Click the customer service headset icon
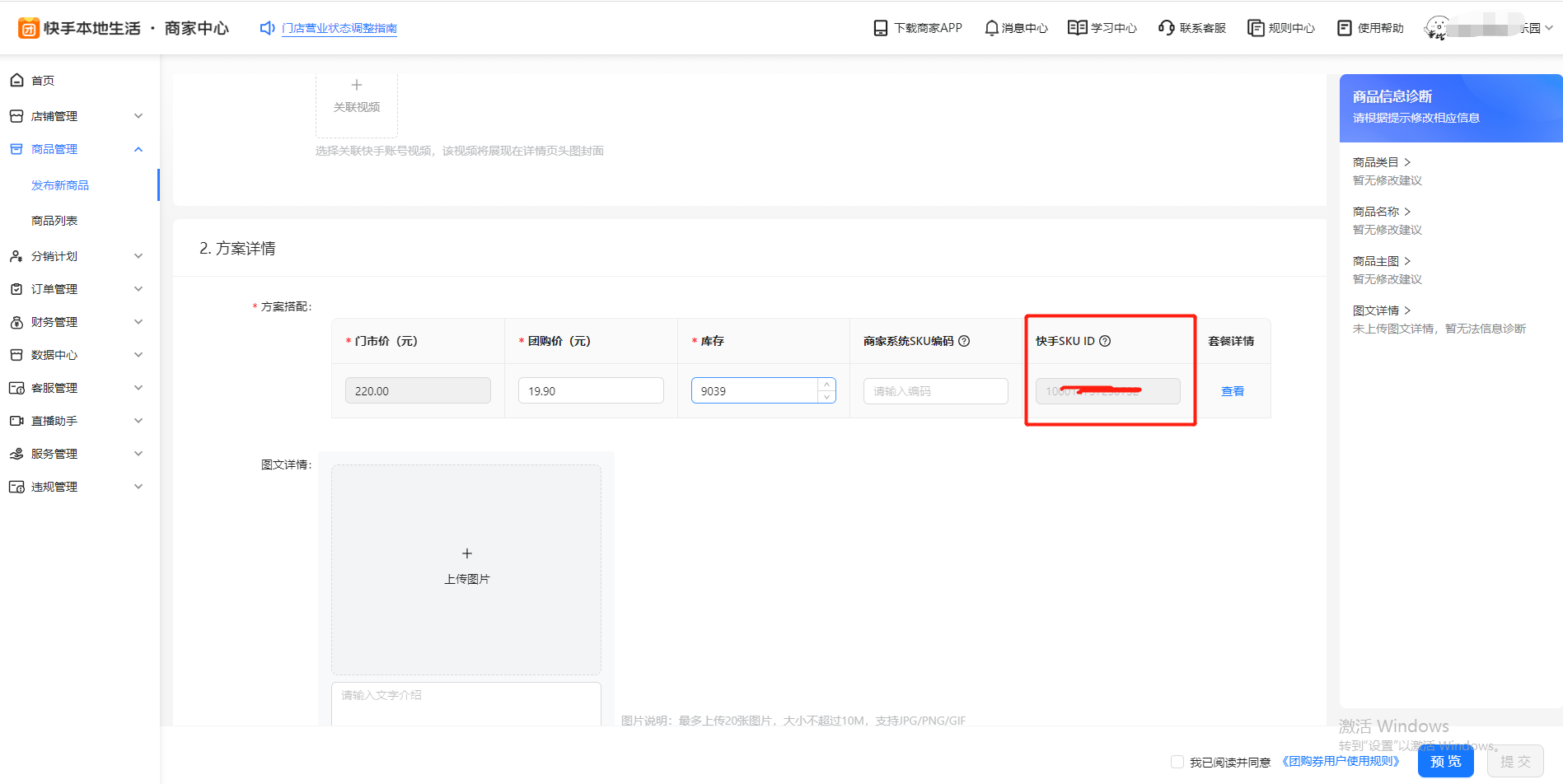 coord(1166,28)
